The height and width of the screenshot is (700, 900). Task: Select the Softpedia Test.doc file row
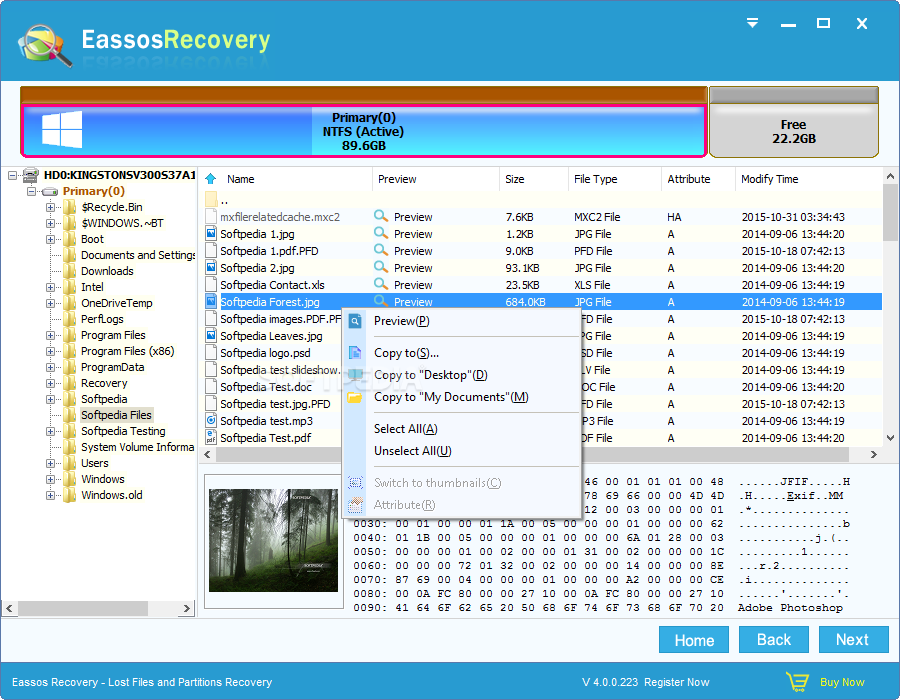[266, 387]
